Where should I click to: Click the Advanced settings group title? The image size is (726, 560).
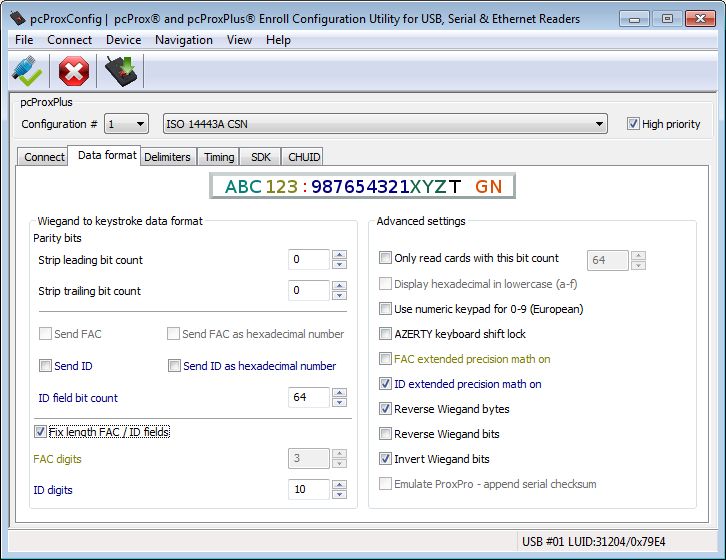421,221
